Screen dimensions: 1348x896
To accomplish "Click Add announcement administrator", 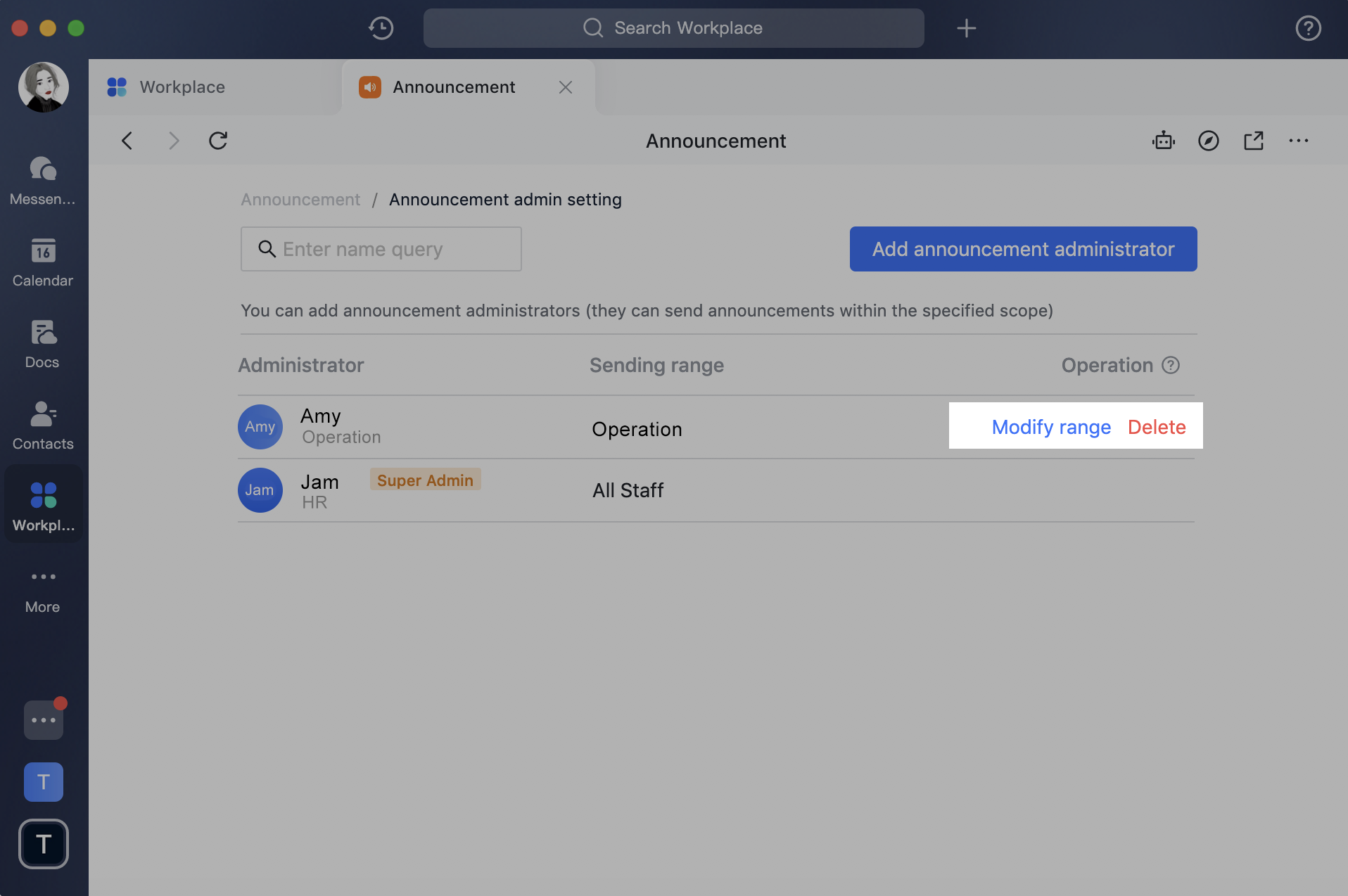I will click(x=1022, y=249).
